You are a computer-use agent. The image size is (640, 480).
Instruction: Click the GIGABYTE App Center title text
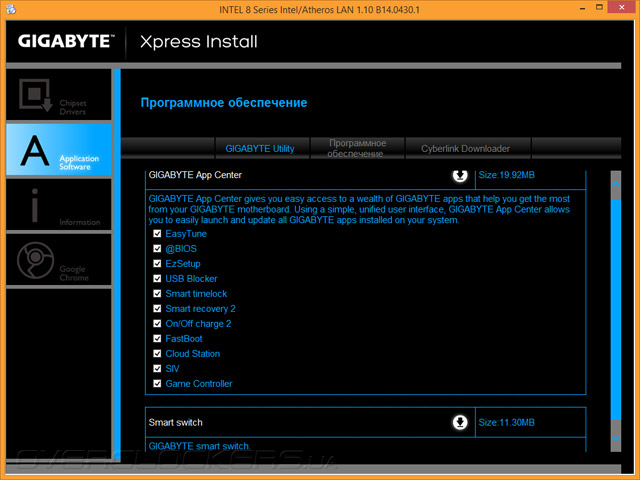click(195, 175)
